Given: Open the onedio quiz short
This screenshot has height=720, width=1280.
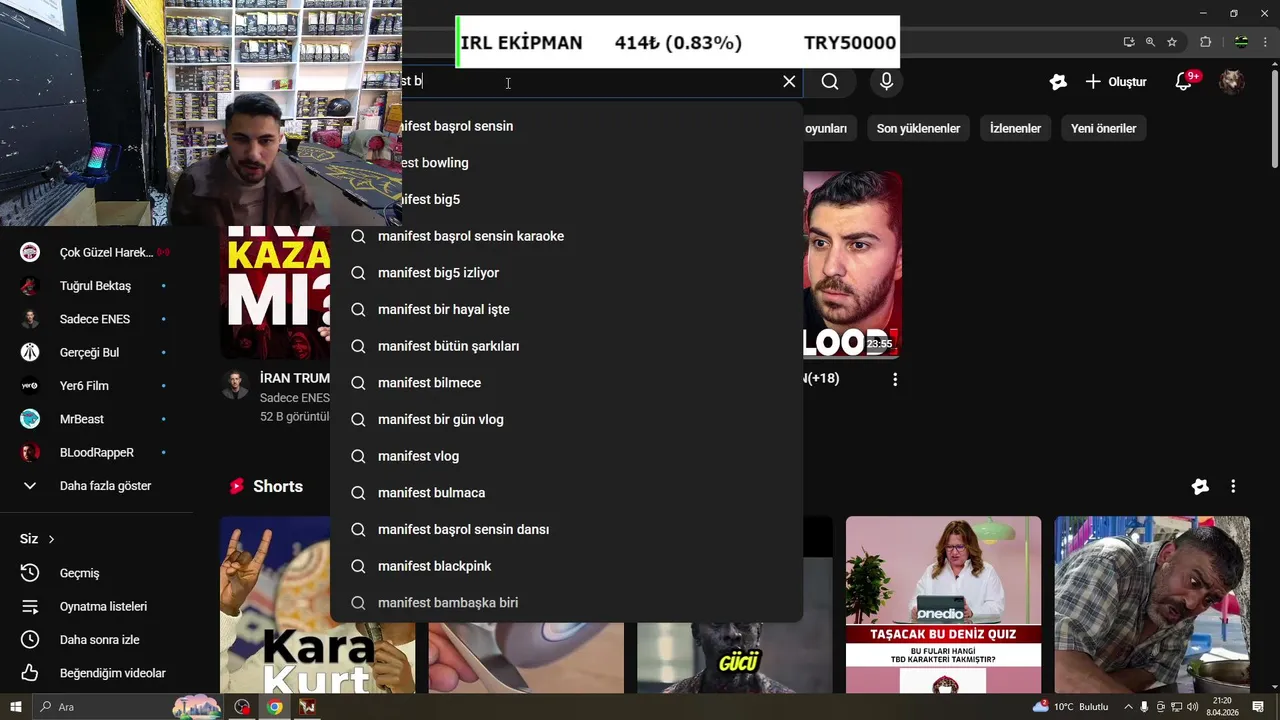Looking at the screenshot, I should coord(943,605).
